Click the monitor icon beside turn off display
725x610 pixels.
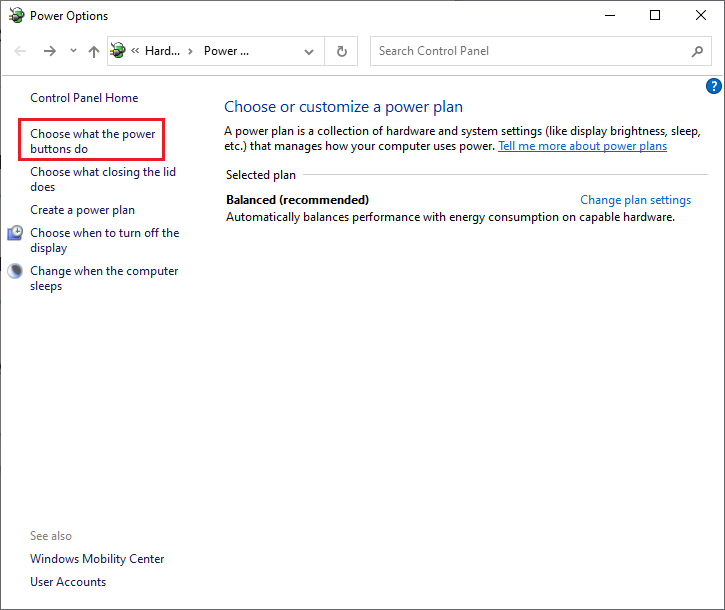point(15,233)
